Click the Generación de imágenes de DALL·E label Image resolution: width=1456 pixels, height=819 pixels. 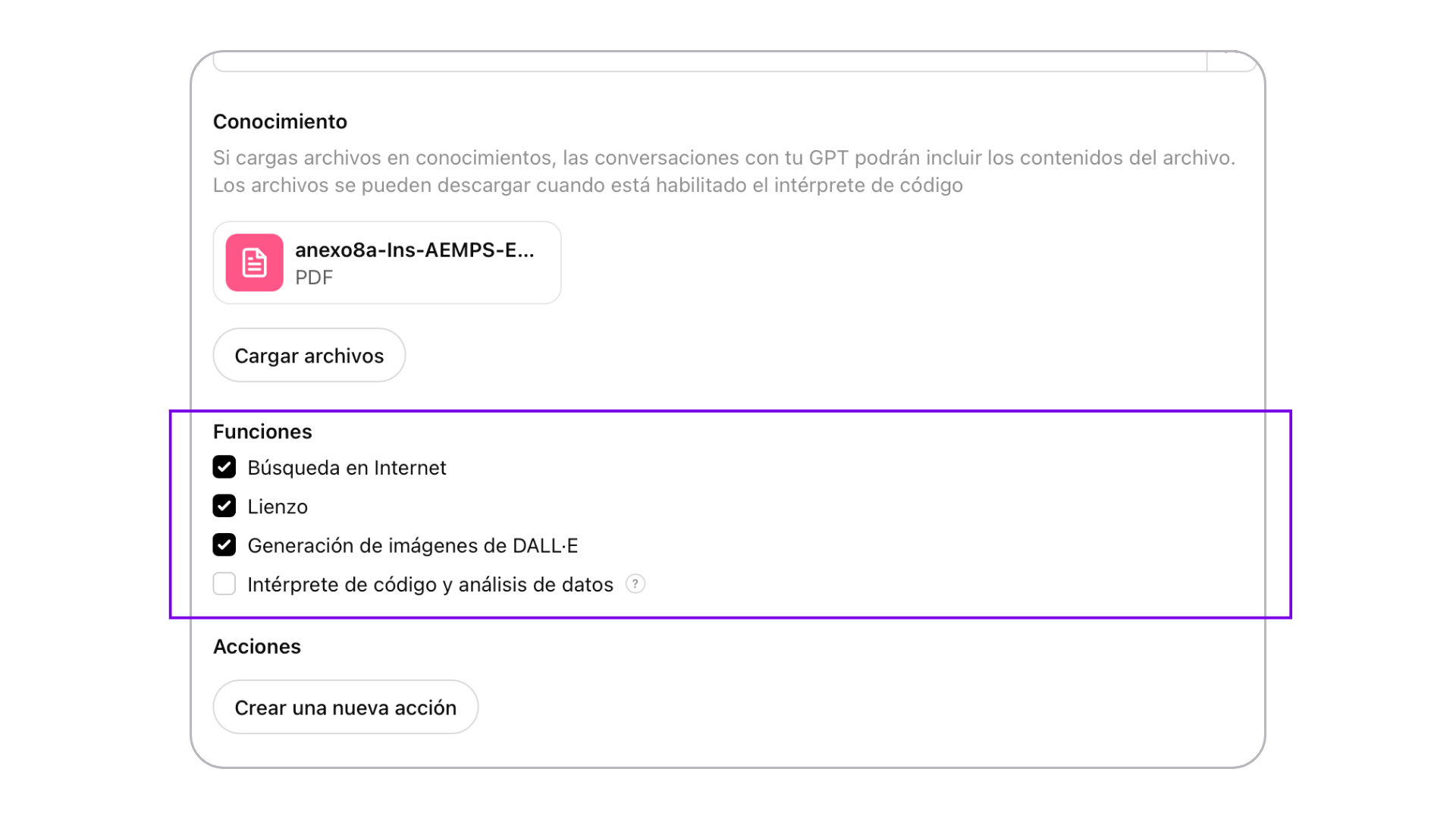pyautogui.click(x=413, y=545)
